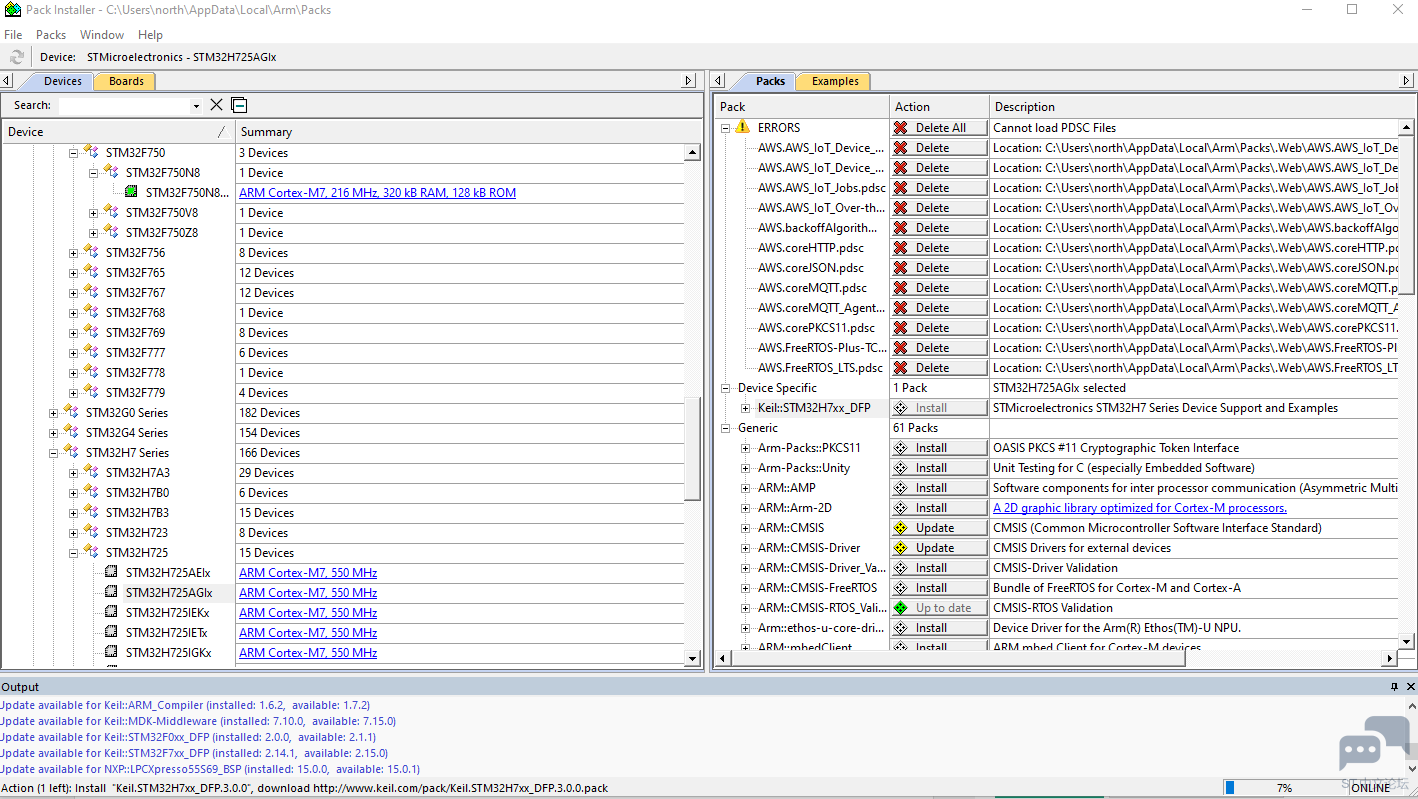This screenshot has width=1418, height=799.
Task: Update the ARM::CMSIS-Driver pack
Action: coord(939,548)
